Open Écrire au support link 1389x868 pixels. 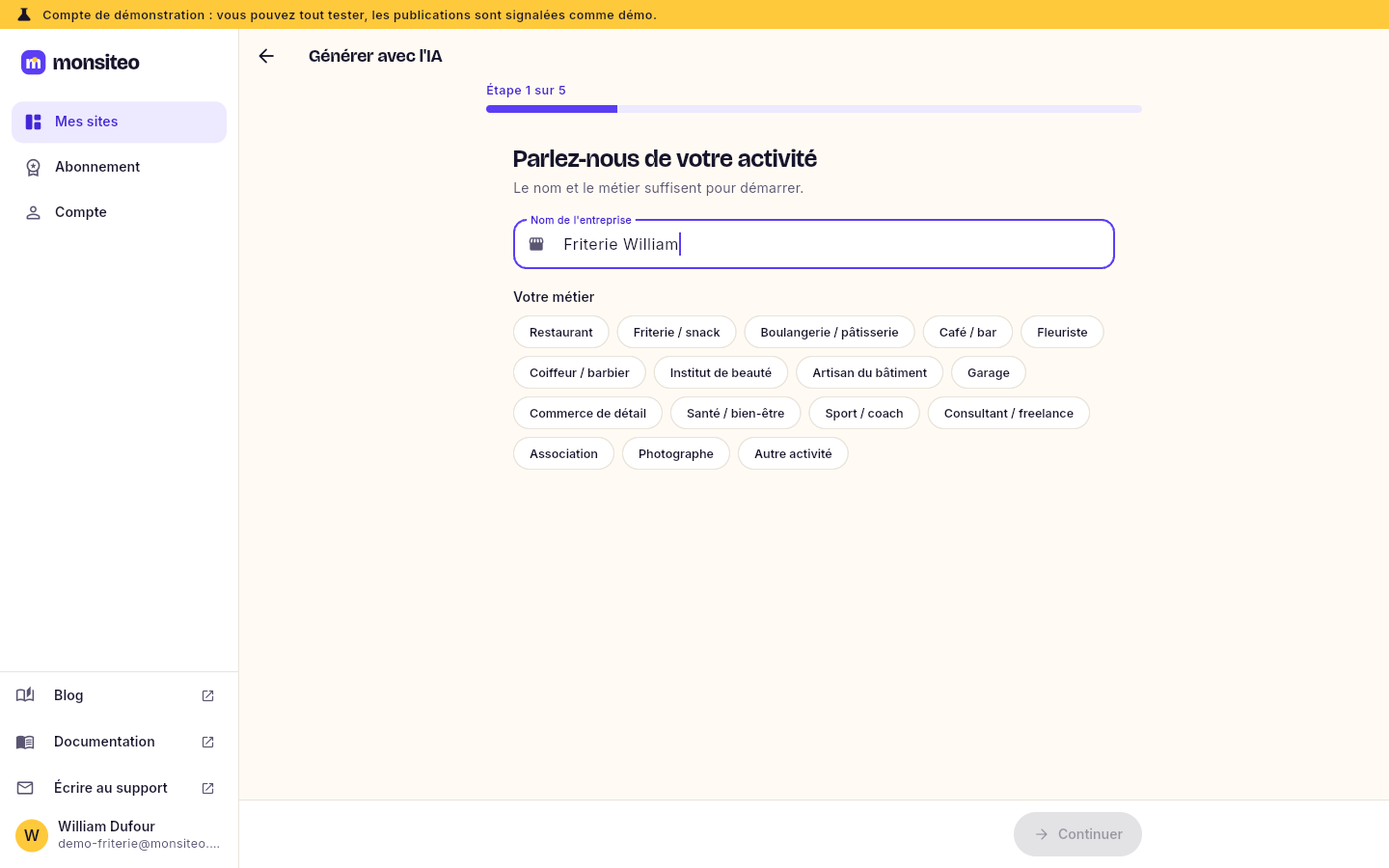tap(119, 788)
